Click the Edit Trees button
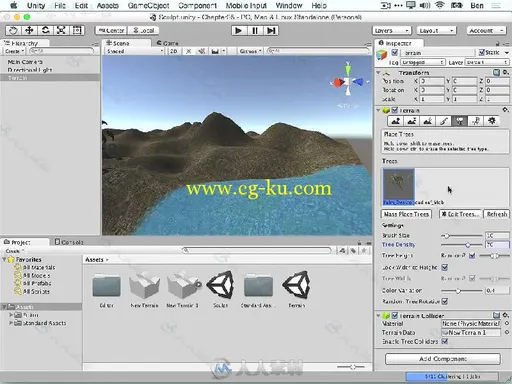This screenshot has height=384, width=512. click(x=461, y=214)
